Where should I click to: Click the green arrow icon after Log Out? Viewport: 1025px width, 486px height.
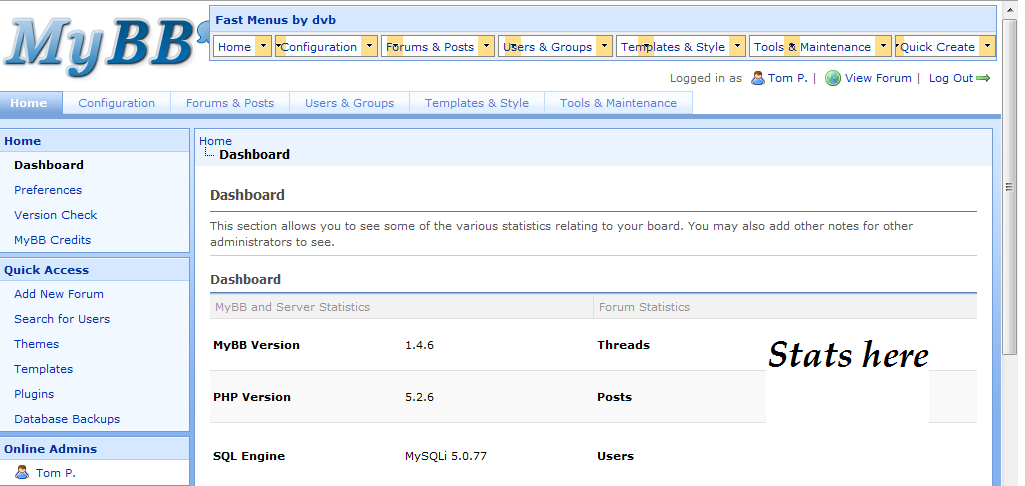coord(983,78)
